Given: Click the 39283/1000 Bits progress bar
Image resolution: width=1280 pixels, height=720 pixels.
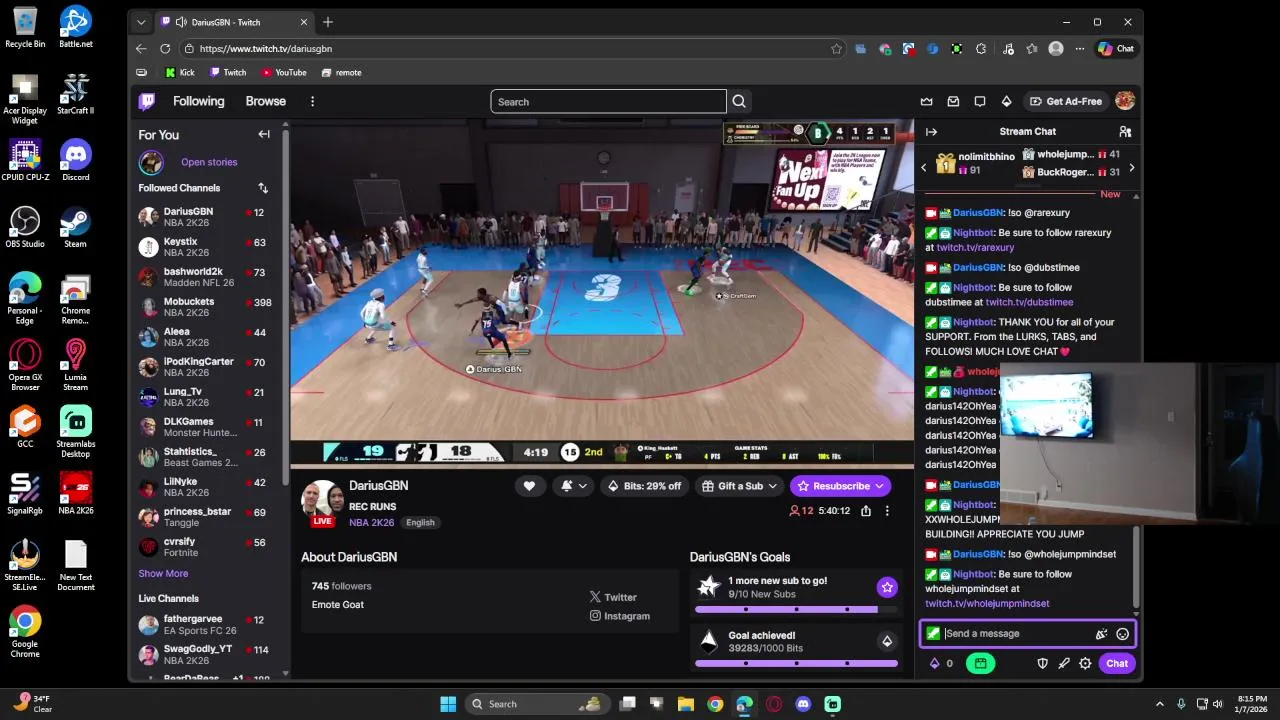Looking at the screenshot, I should pos(796,663).
